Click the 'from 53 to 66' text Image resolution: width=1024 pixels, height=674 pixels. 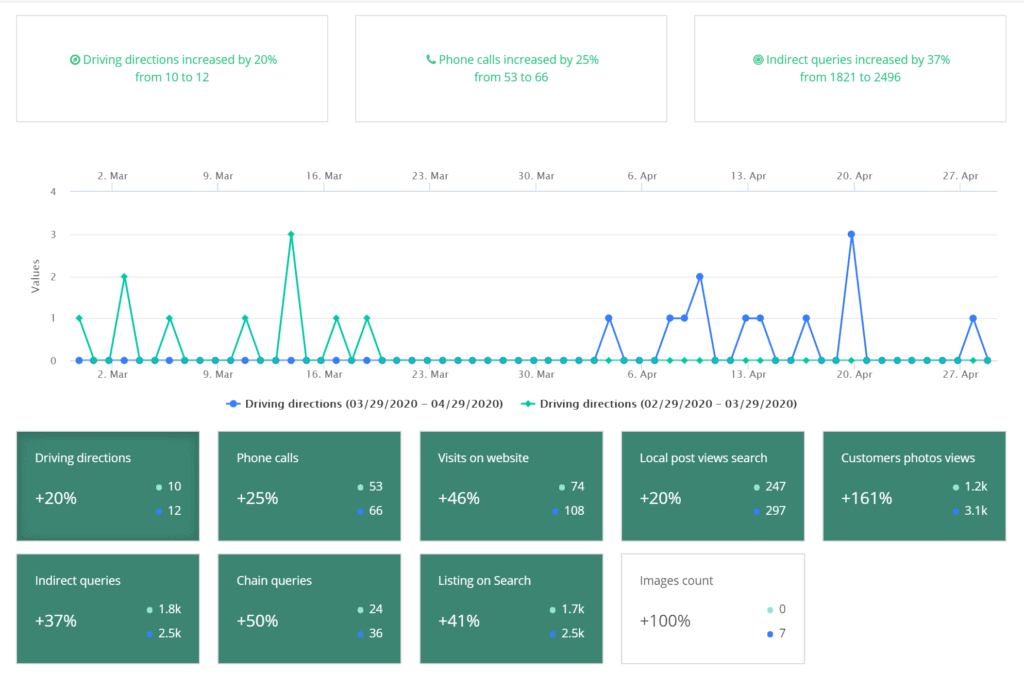(x=511, y=77)
